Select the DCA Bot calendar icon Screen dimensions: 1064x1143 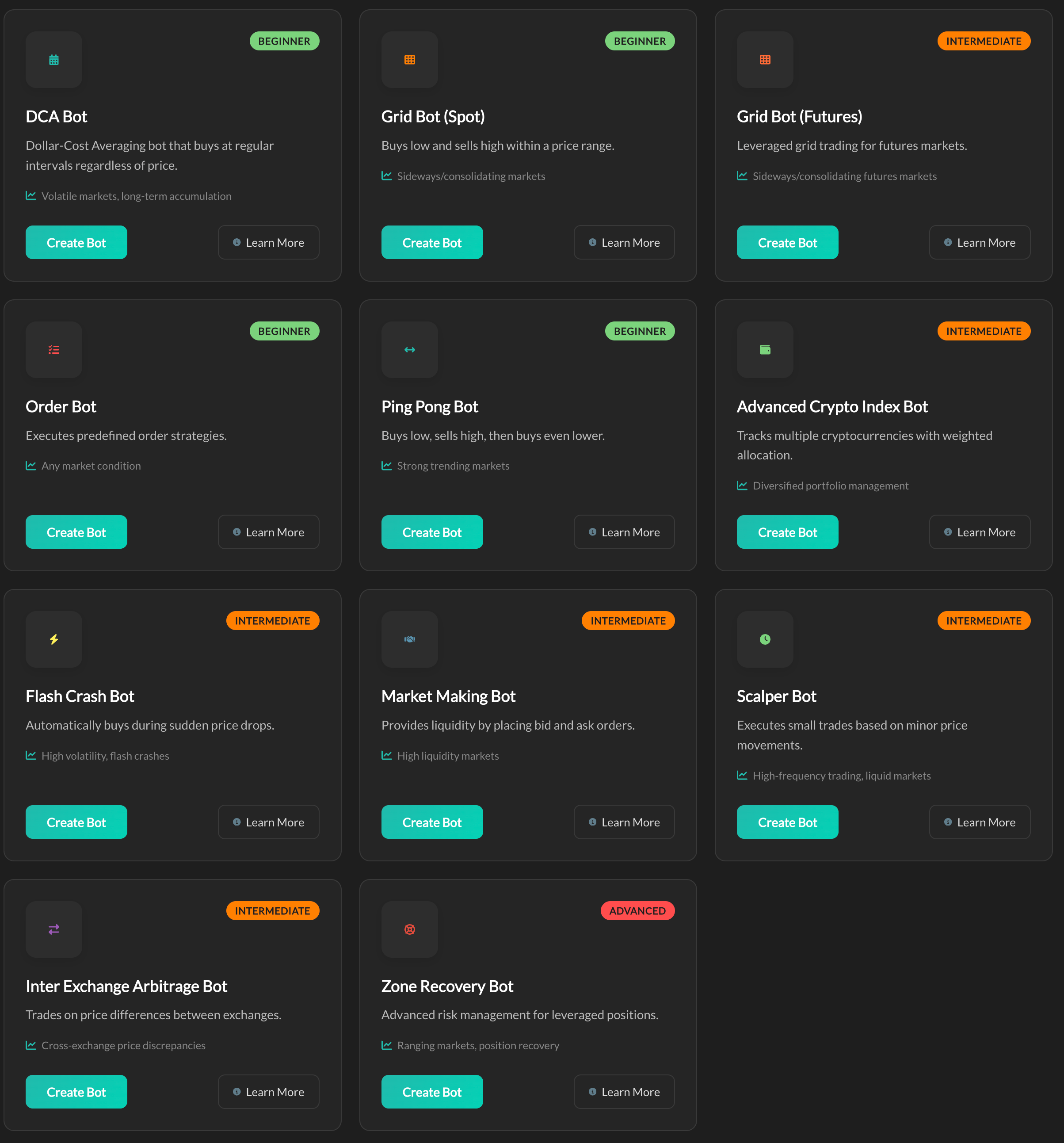point(53,60)
